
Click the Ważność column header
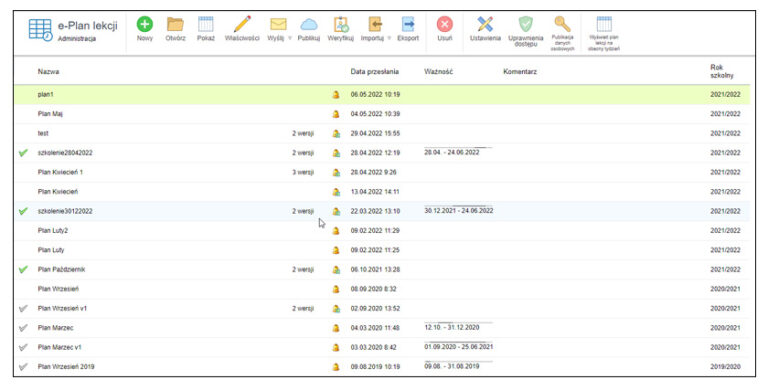pyautogui.click(x=438, y=72)
